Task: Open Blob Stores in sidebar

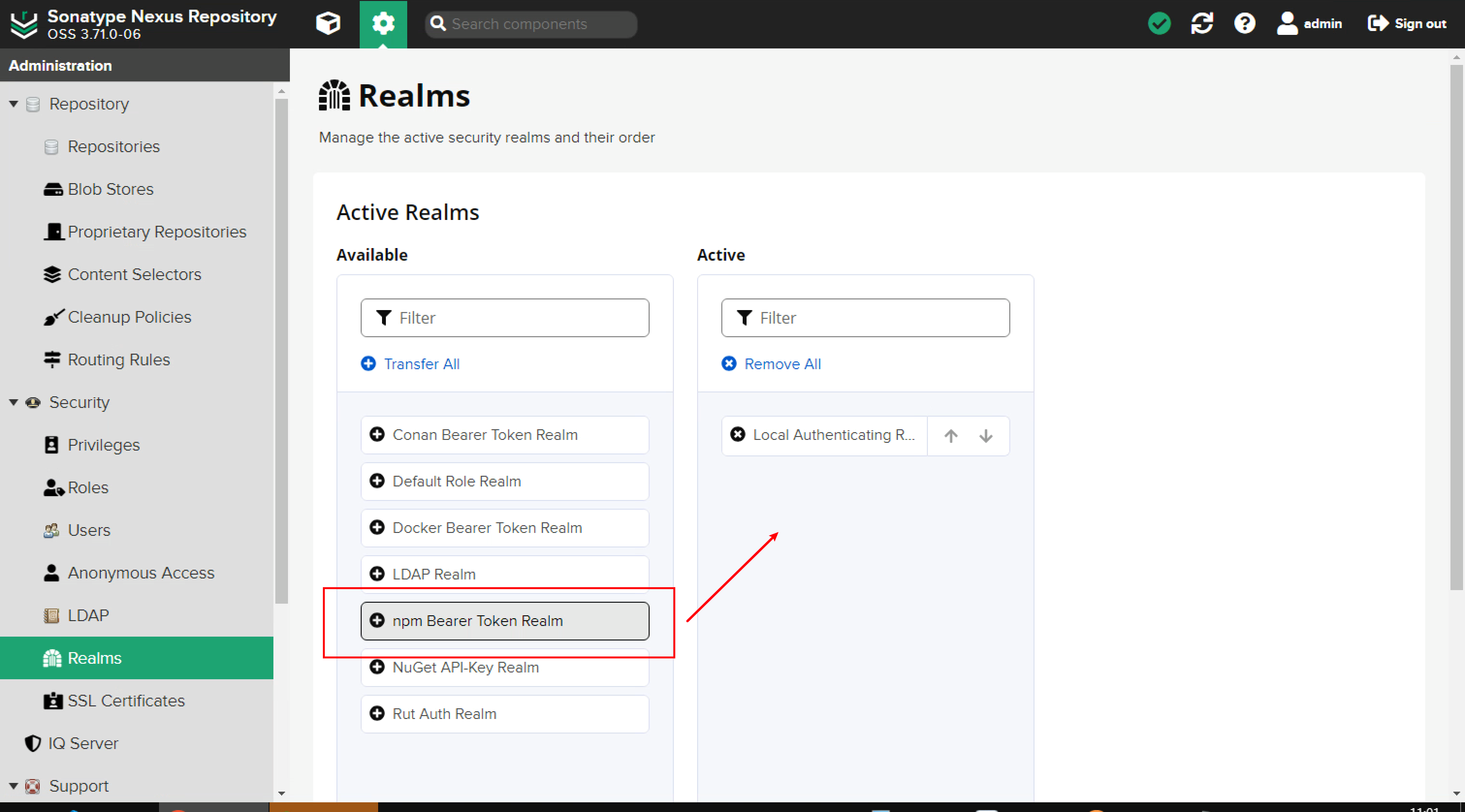Action: 111,189
